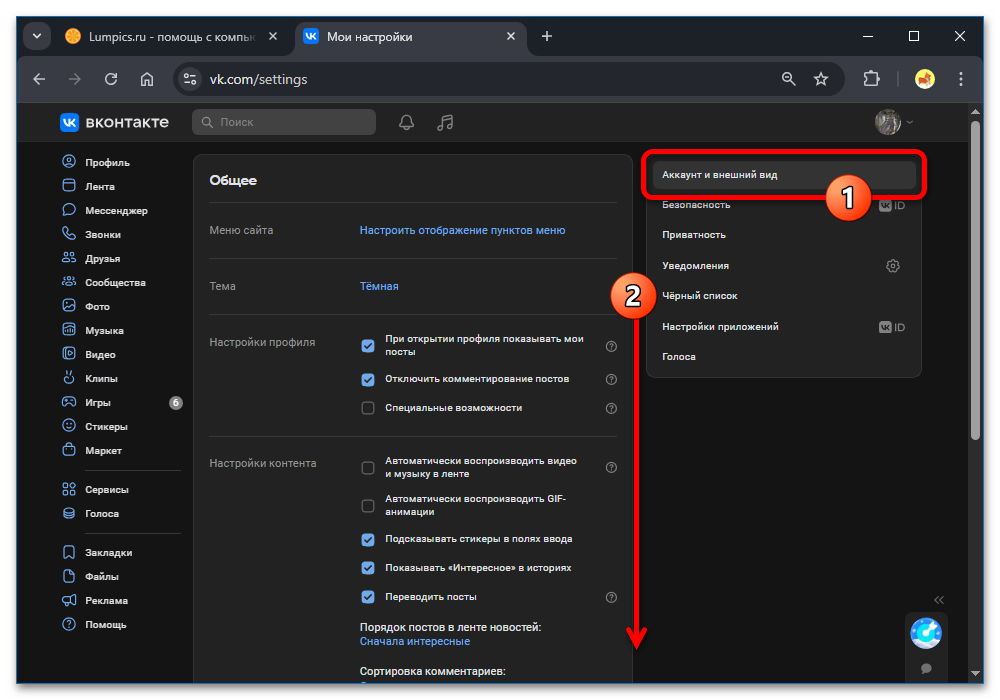Toggle Переводить посты checkbox
This screenshot has width=1000, height=700.
(x=368, y=597)
